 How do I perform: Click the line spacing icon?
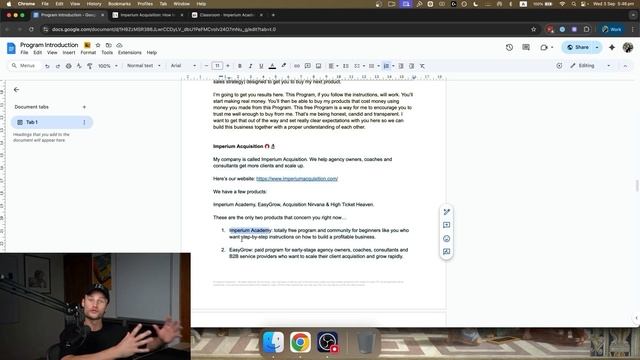click(346, 66)
